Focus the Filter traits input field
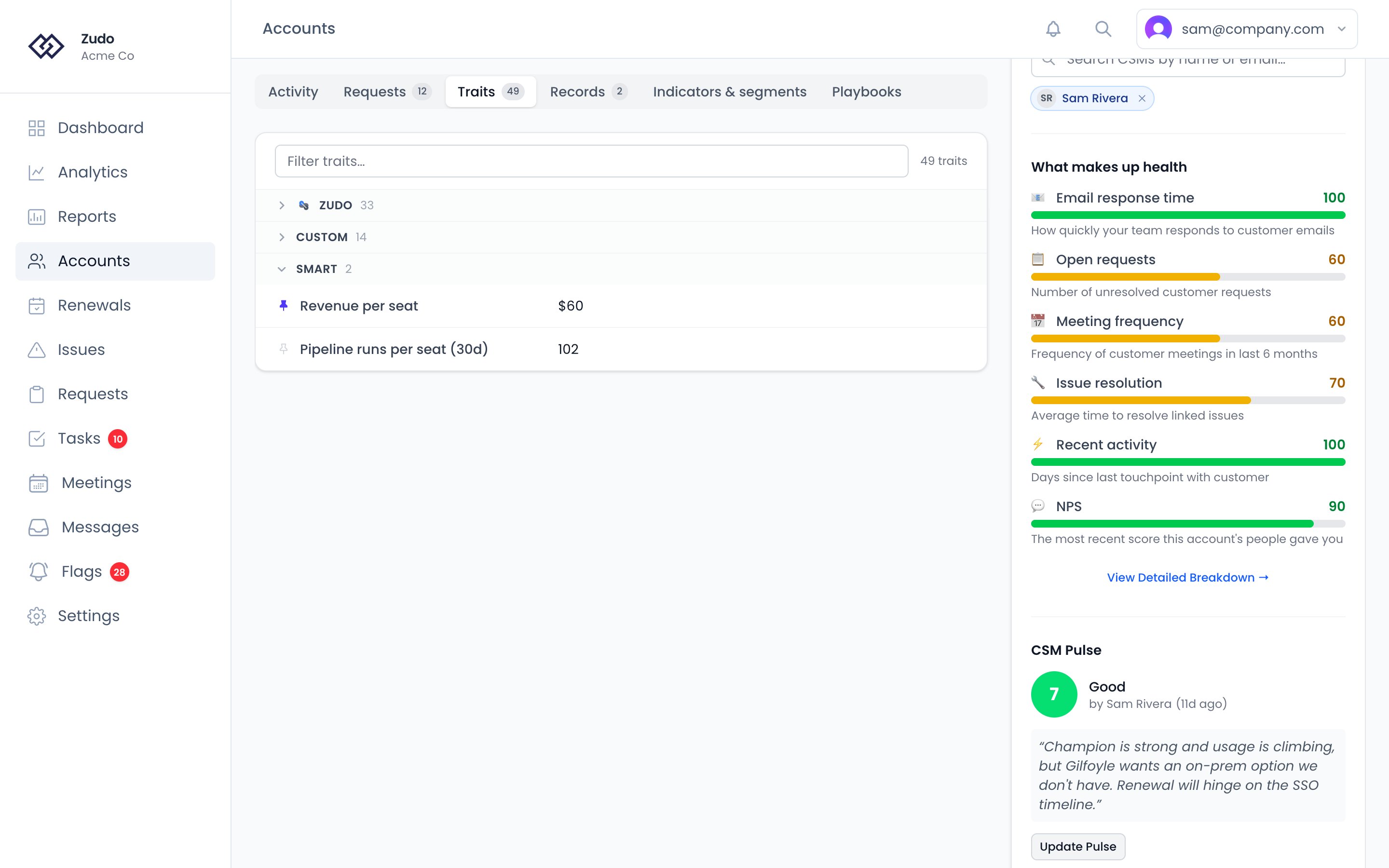The height and width of the screenshot is (868, 1389). click(x=591, y=162)
